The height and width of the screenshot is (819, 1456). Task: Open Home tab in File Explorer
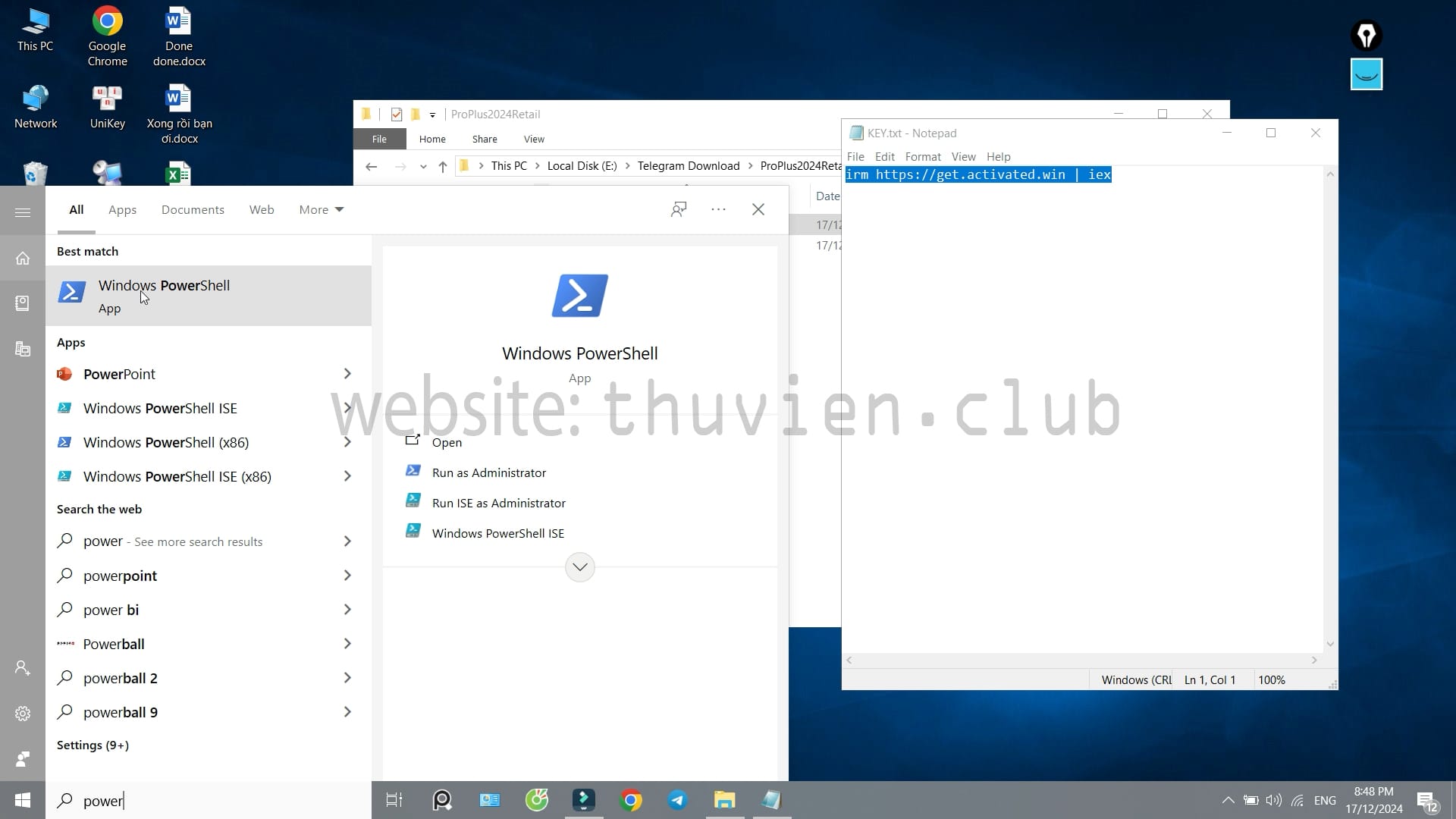point(432,139)
